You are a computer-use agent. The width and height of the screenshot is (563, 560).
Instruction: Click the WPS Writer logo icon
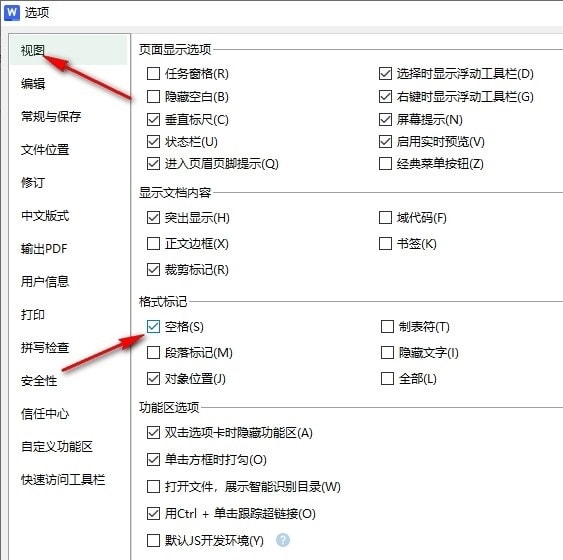tap(12, 13)
